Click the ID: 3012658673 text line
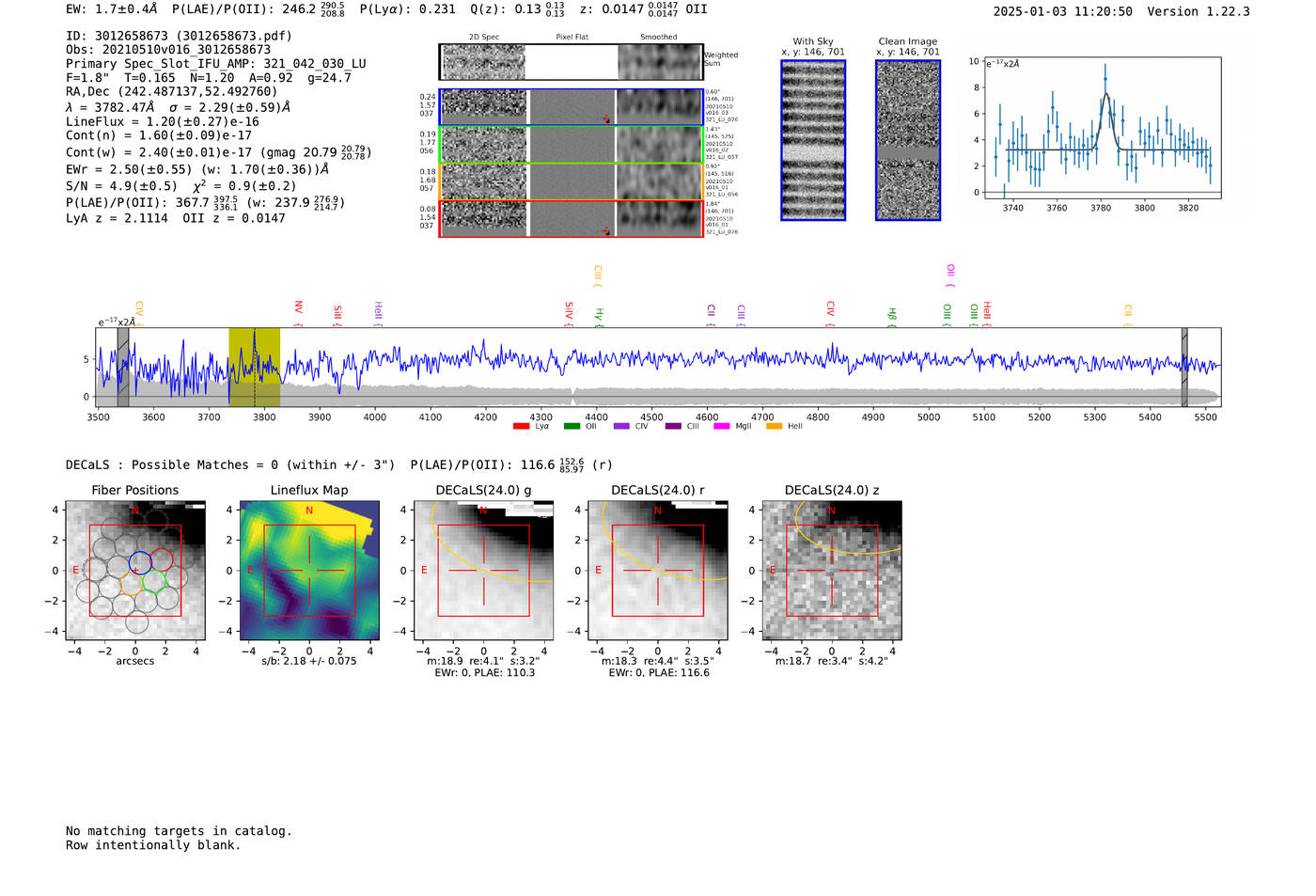The image size is (1316, 896). pyautogui.click(x=179, y=36)
